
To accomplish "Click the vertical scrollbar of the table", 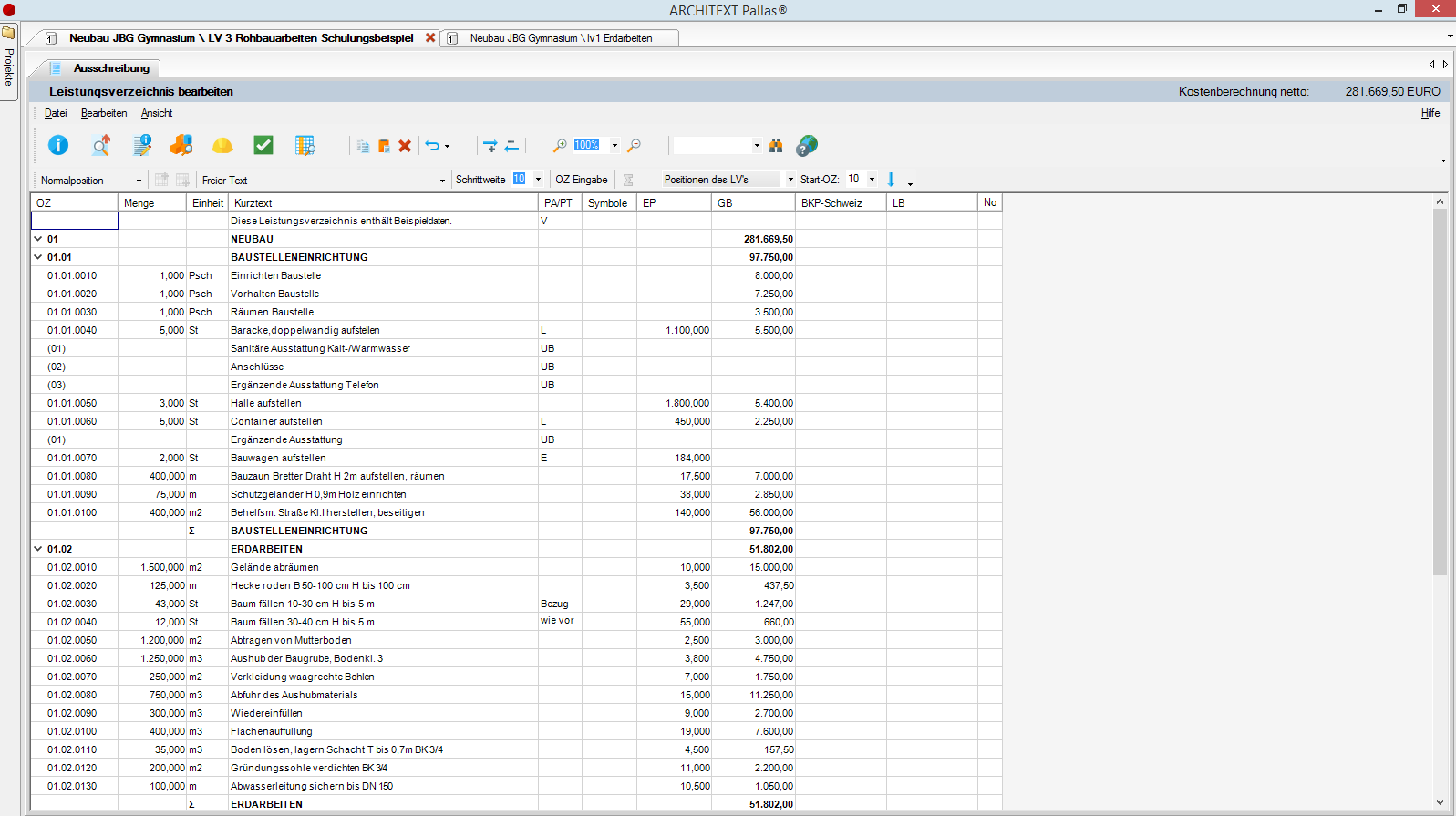I will (1440, 392).
